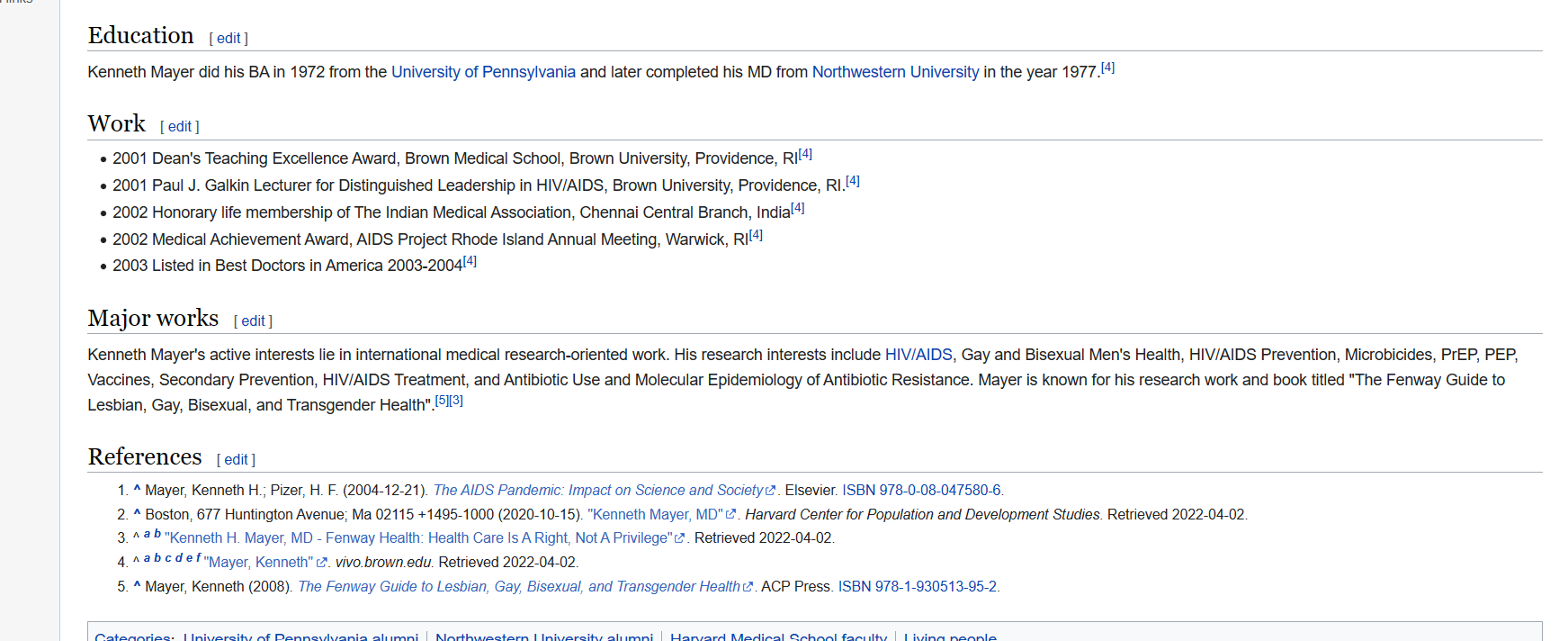Image resolution: width=1568 pixels, height=641 pixels.
Task: Open "Kenneth Mayer, MD" Harvard reference link
Action: [655, 515]
